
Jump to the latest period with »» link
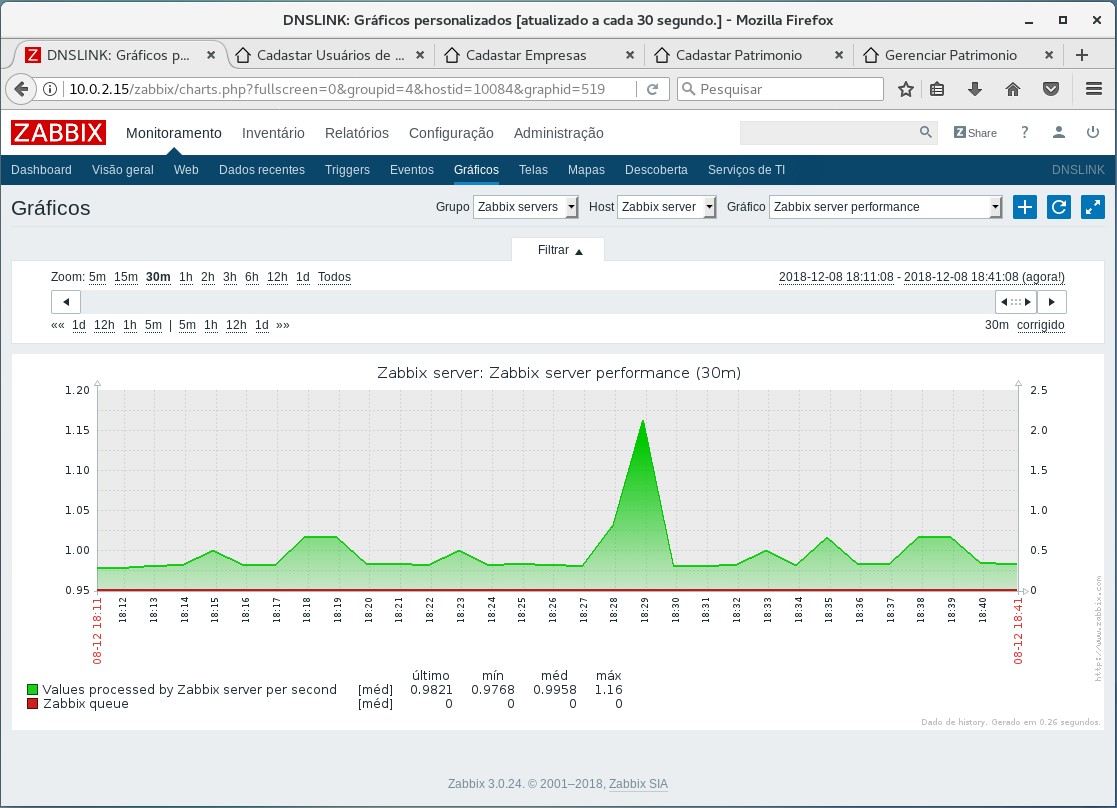[283, 325]
